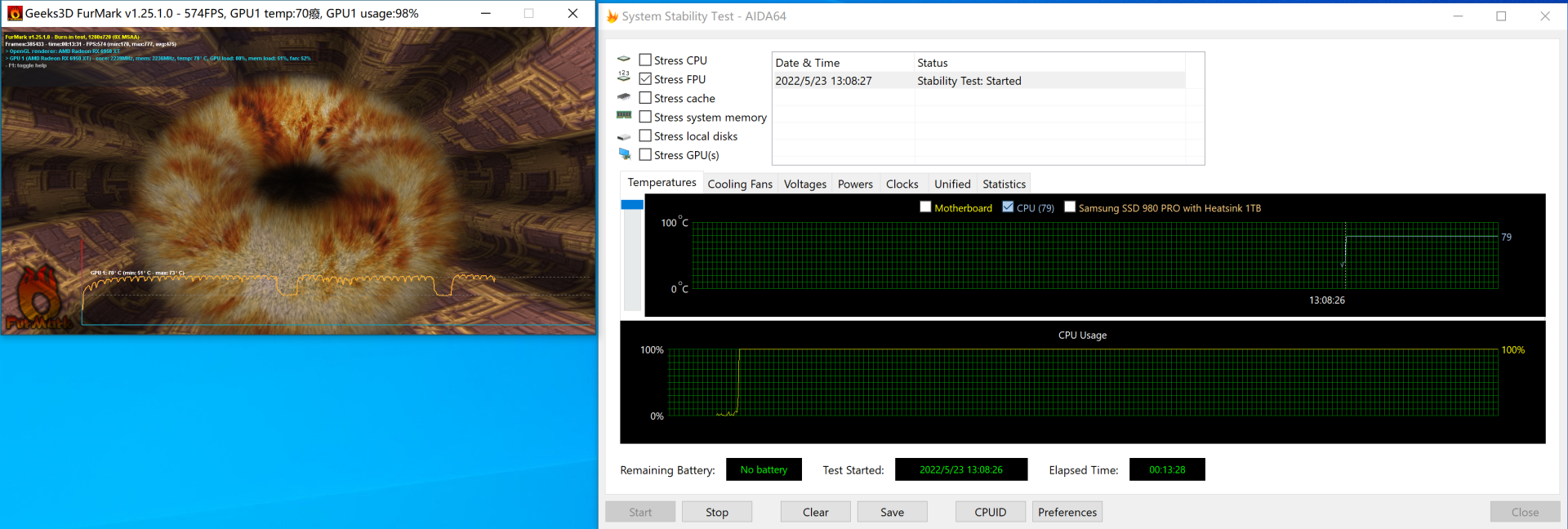Click the Date & Time column header
The width and height of the screenshot is (1568, 529).
pyautogui.click(x=843, y=62)
